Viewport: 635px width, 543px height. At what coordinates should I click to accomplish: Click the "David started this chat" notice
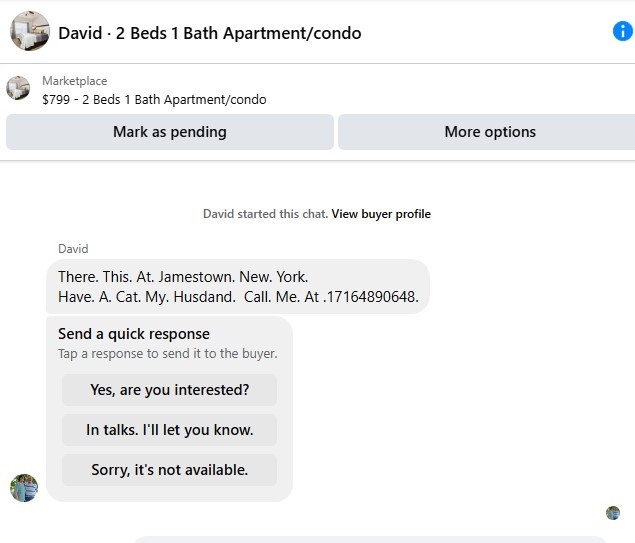point(265,214)
